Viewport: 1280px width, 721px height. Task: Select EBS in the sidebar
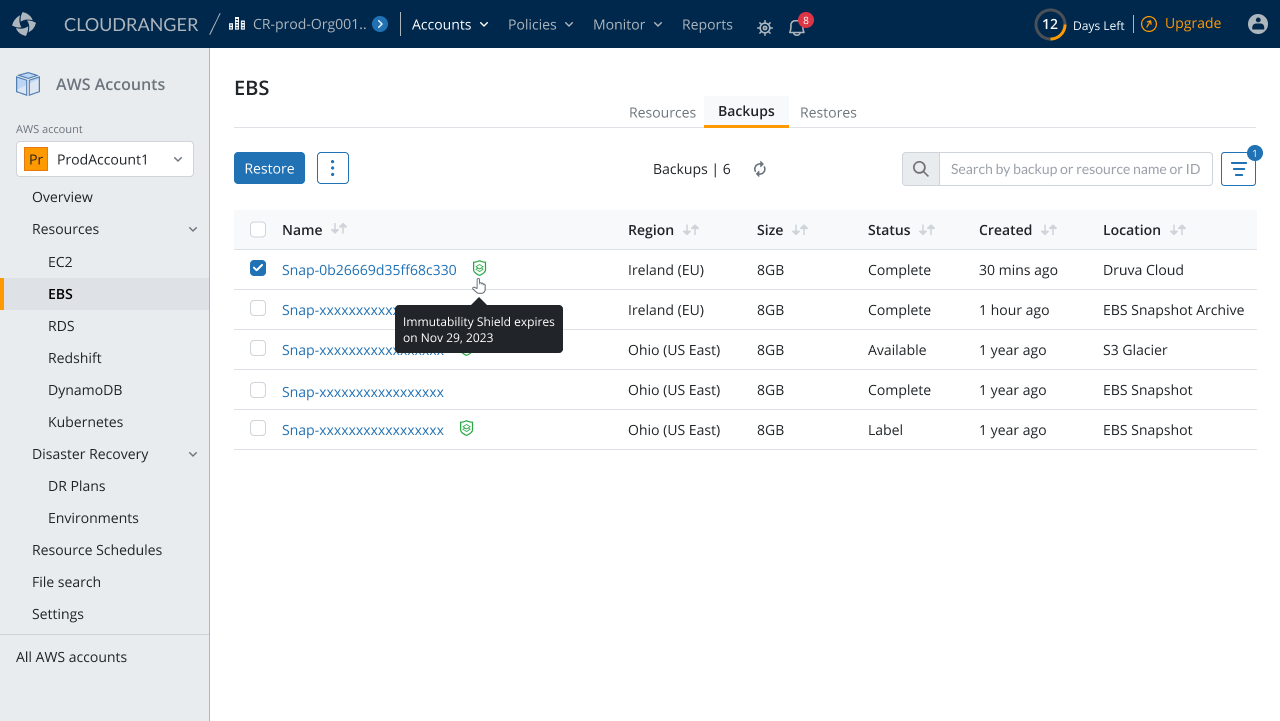click(x=104, y=294)
